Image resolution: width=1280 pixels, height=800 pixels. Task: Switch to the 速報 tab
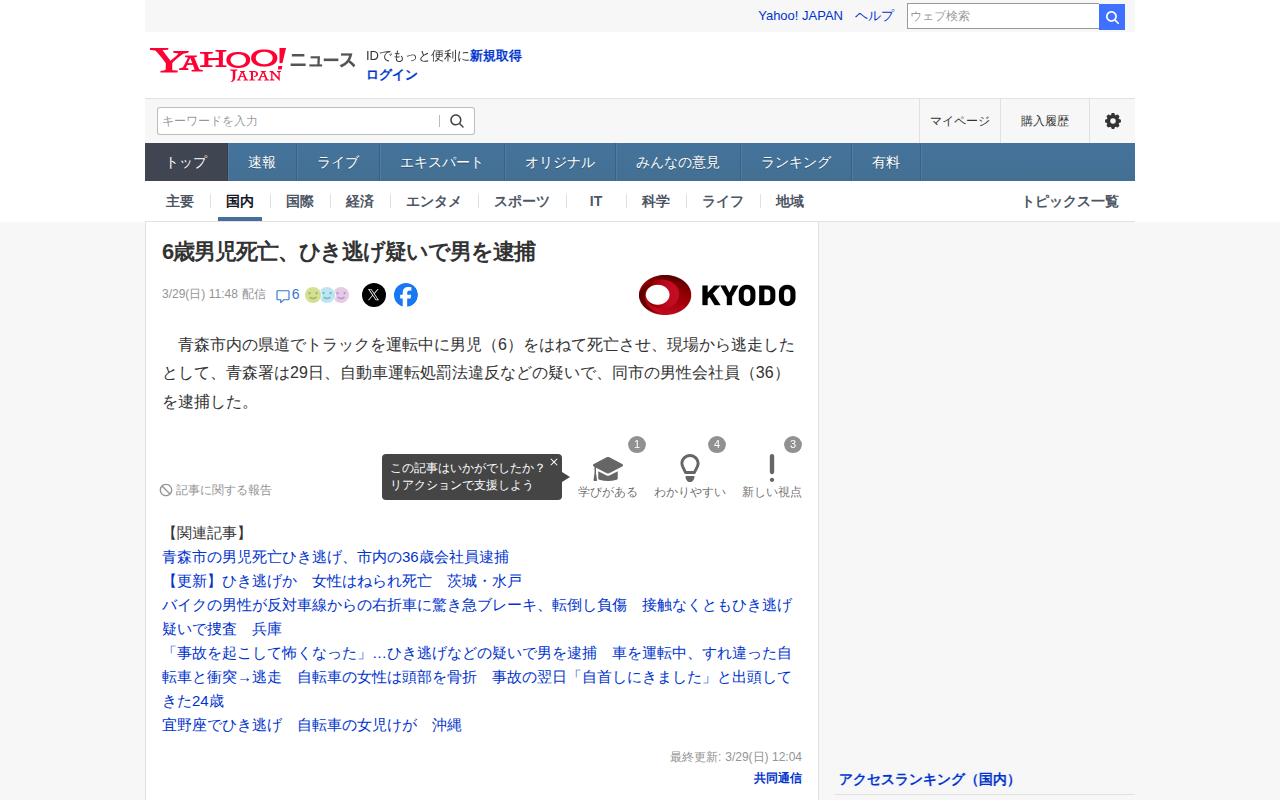point(262,162)
